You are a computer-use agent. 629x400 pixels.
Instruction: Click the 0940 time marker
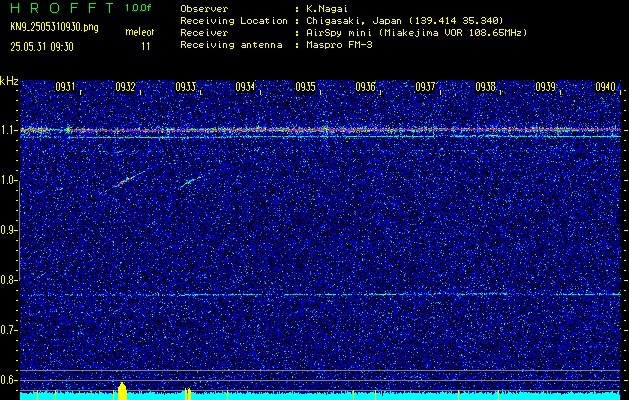coord(605,87)
